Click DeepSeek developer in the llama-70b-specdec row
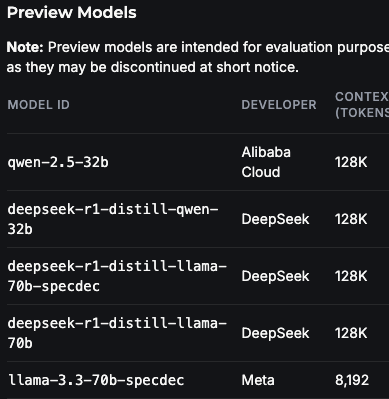389x399 pixels. click(x=275, y=276)
